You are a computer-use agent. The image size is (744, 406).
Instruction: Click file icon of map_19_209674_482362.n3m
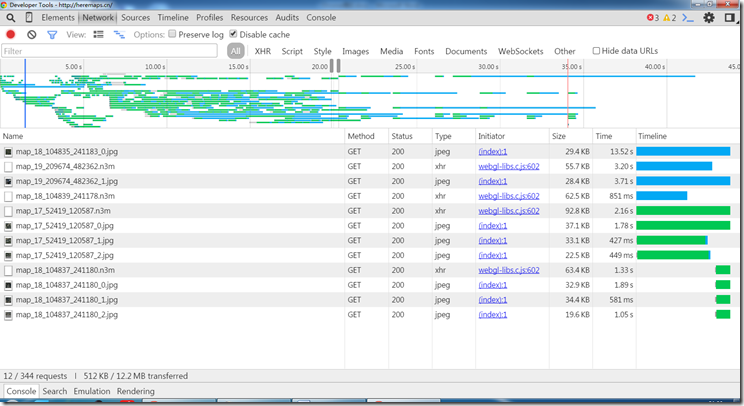[x=8, y=166]
